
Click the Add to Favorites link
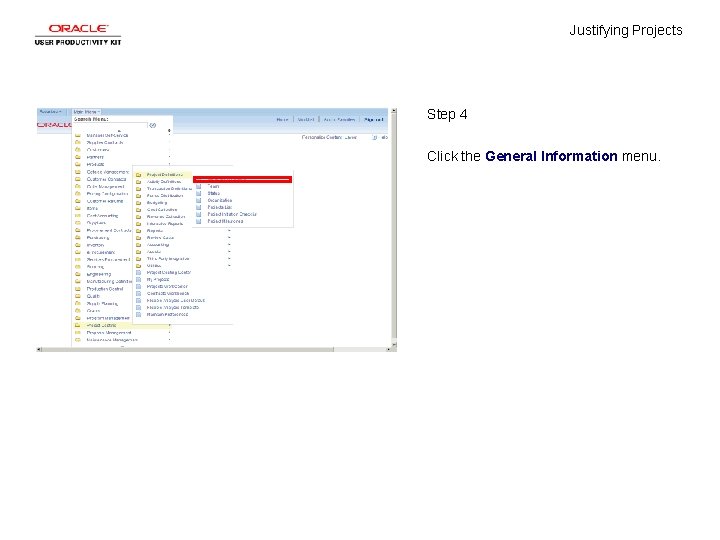[339, 119]
